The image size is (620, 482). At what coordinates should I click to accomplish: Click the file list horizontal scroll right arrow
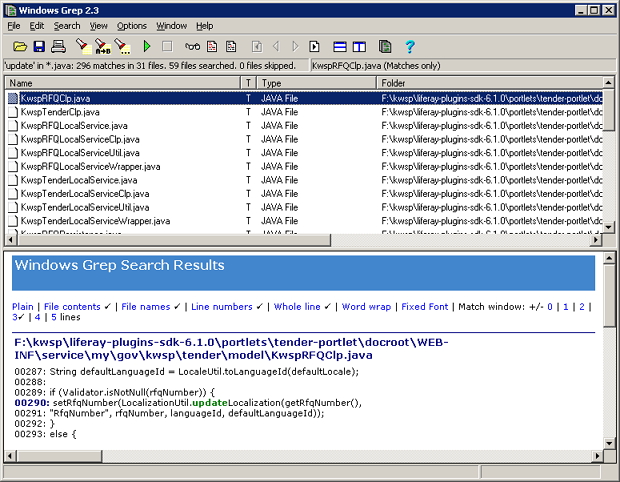click(x=597, y=240)
